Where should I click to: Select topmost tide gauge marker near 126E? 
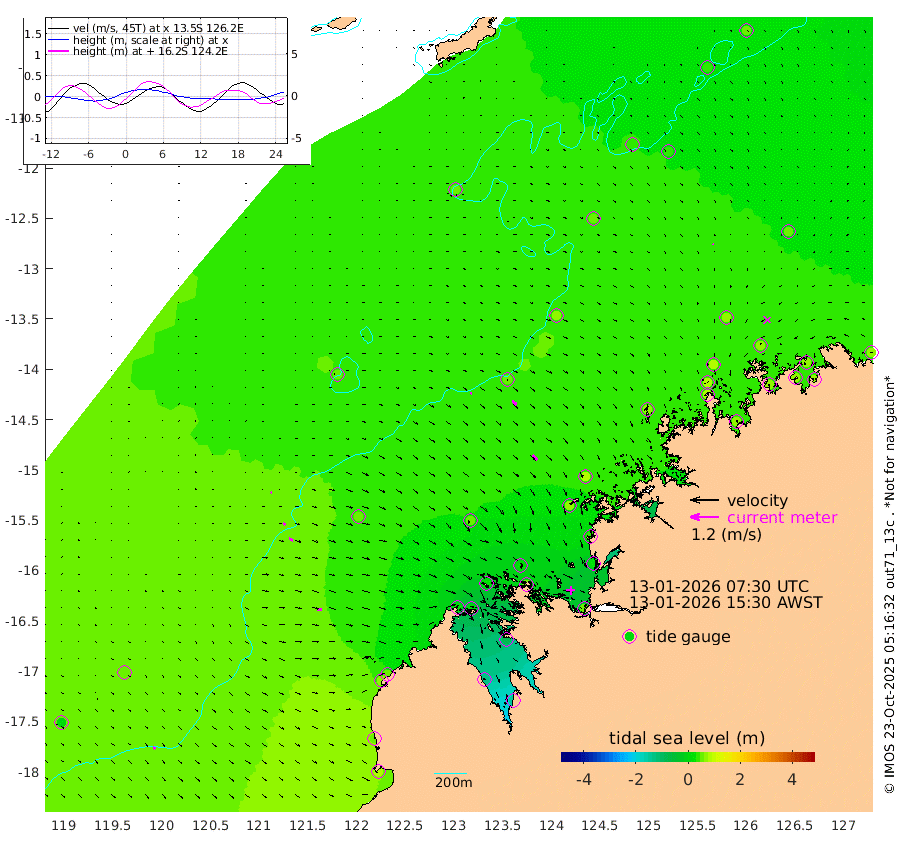746,31
